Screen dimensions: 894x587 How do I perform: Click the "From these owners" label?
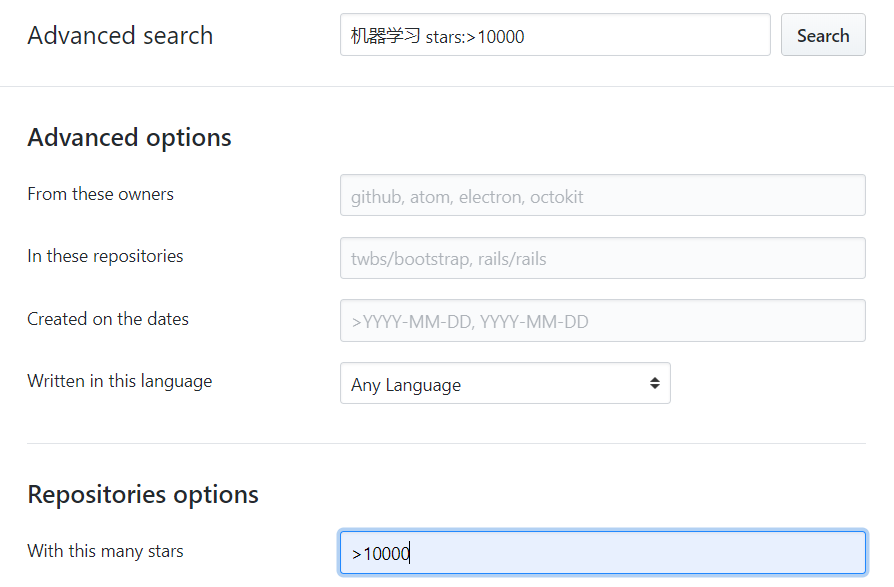pos(100,194)
